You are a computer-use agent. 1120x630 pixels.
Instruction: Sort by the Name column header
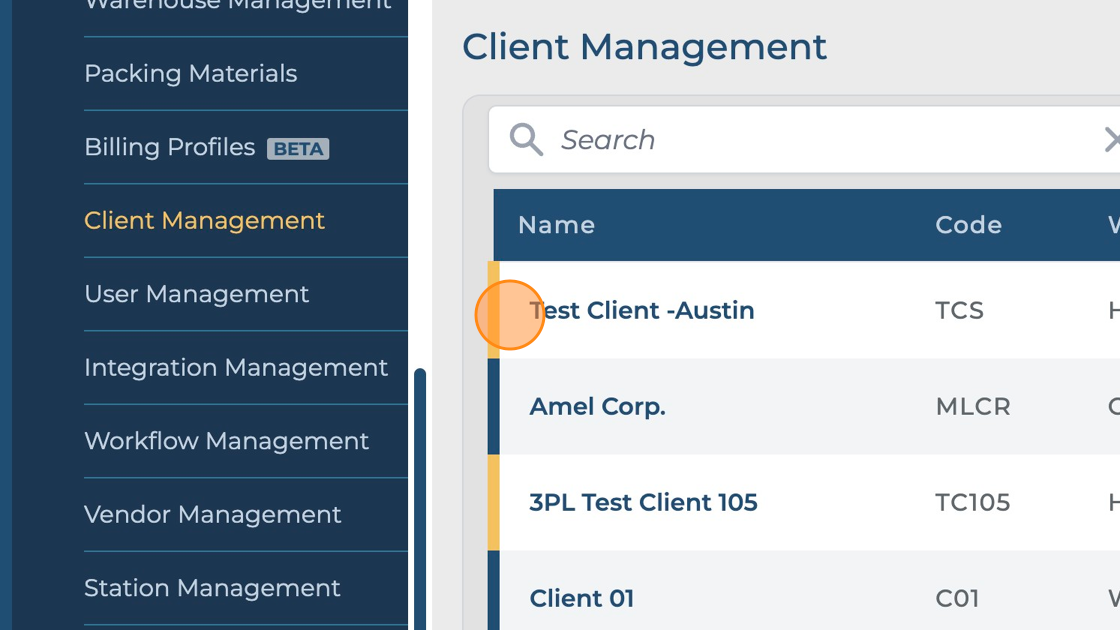tap(556, 225)
